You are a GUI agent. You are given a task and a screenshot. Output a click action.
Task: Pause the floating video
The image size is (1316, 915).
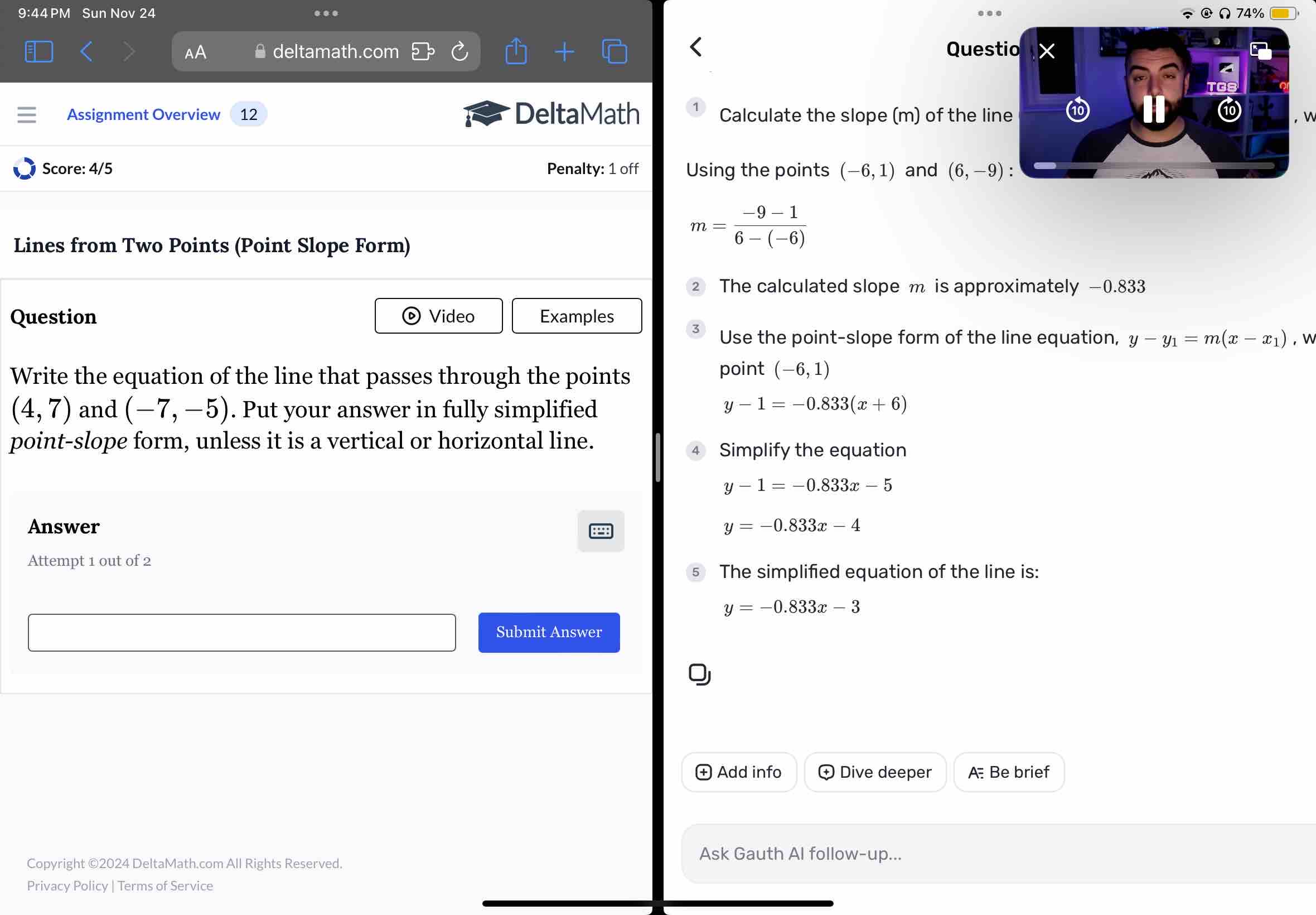click(1154, 109)
